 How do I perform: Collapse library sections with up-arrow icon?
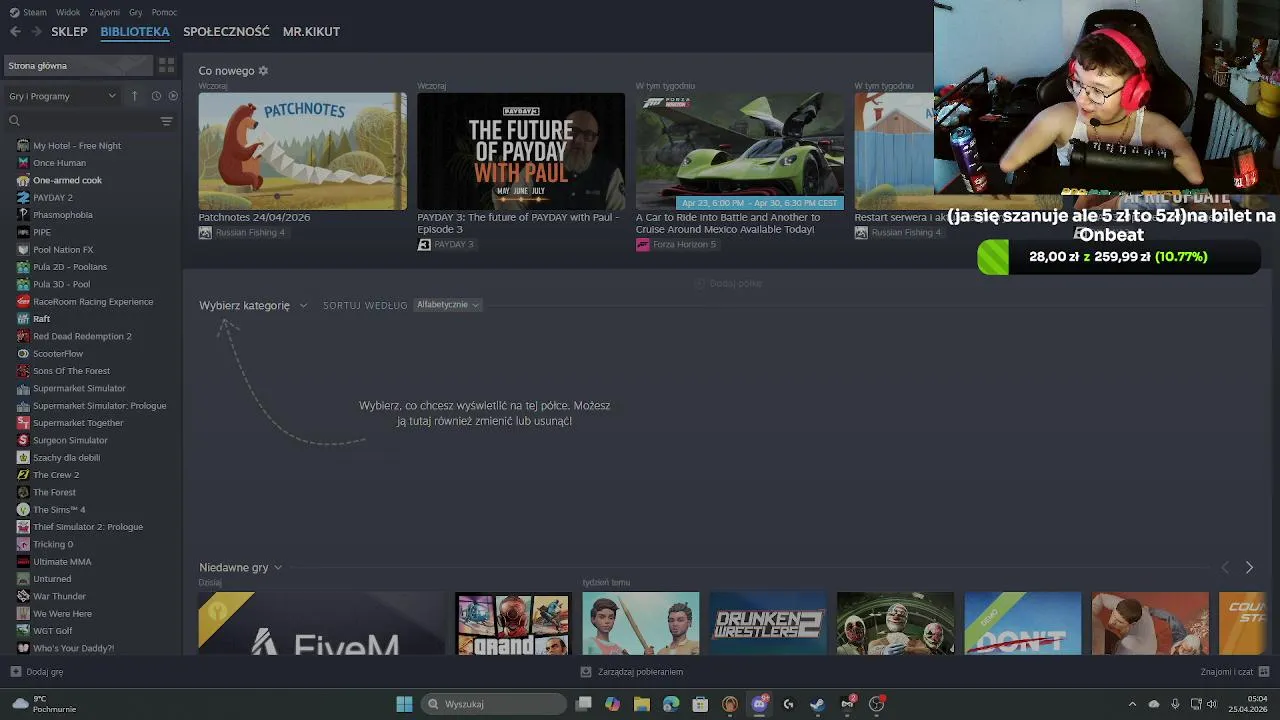coord(134,96)
